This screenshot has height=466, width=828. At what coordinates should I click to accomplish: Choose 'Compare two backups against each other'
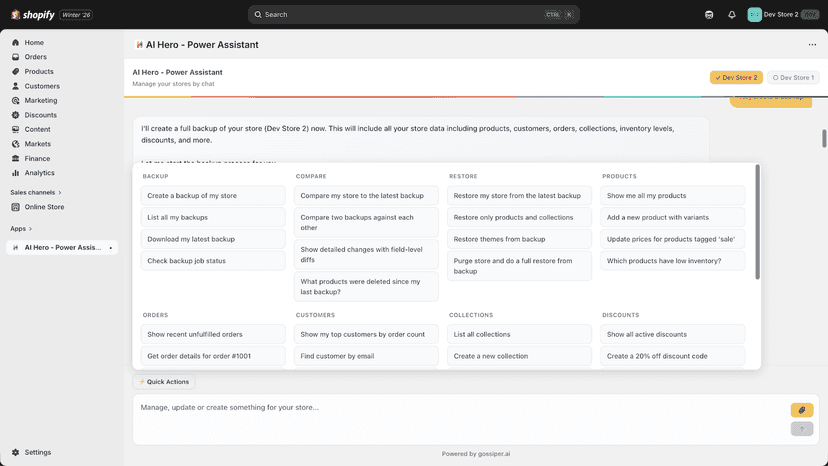coord(366,222)
